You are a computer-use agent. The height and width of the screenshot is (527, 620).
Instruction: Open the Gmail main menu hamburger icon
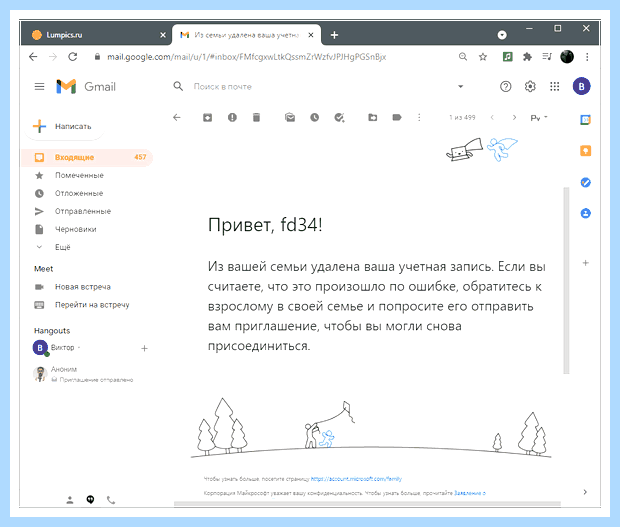coord(39,86)
